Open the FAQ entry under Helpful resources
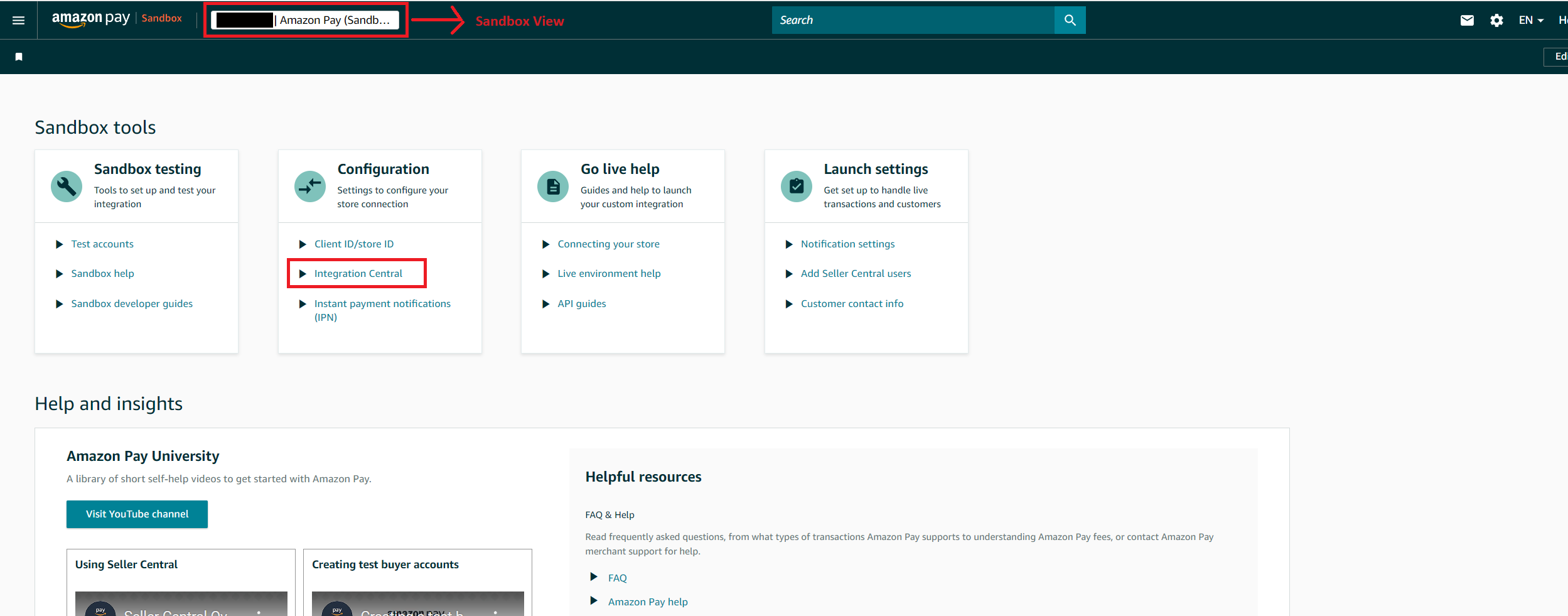Image resolution: width=1568 pixels, height=616 pixels. (x=617, y=577)
